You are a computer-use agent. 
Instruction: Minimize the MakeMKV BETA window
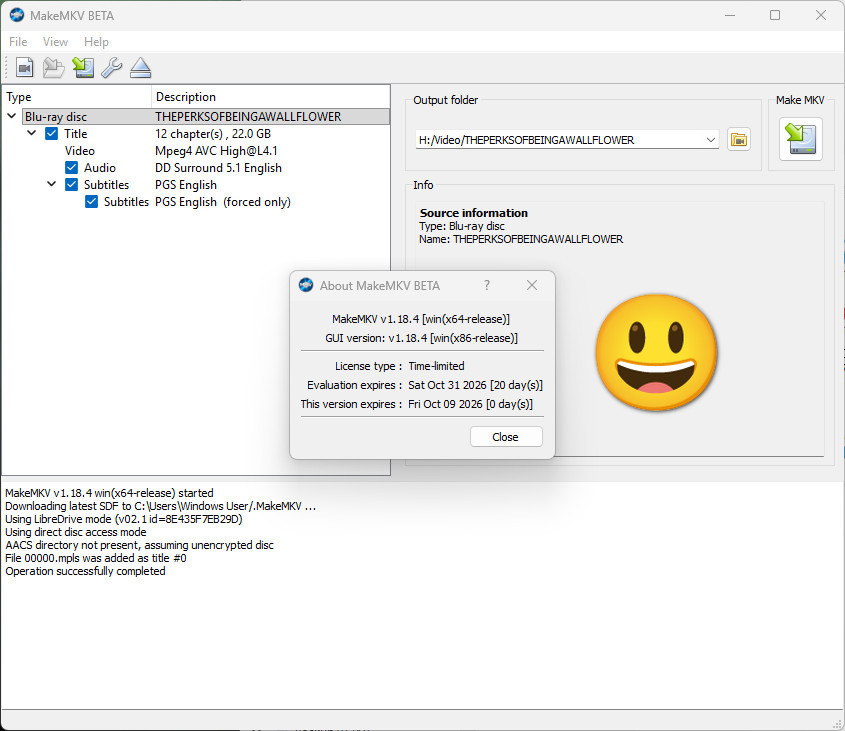730,15
